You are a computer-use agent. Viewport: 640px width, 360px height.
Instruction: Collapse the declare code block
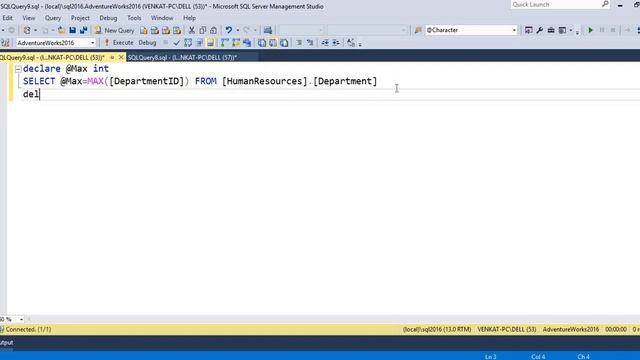(18, 69)
